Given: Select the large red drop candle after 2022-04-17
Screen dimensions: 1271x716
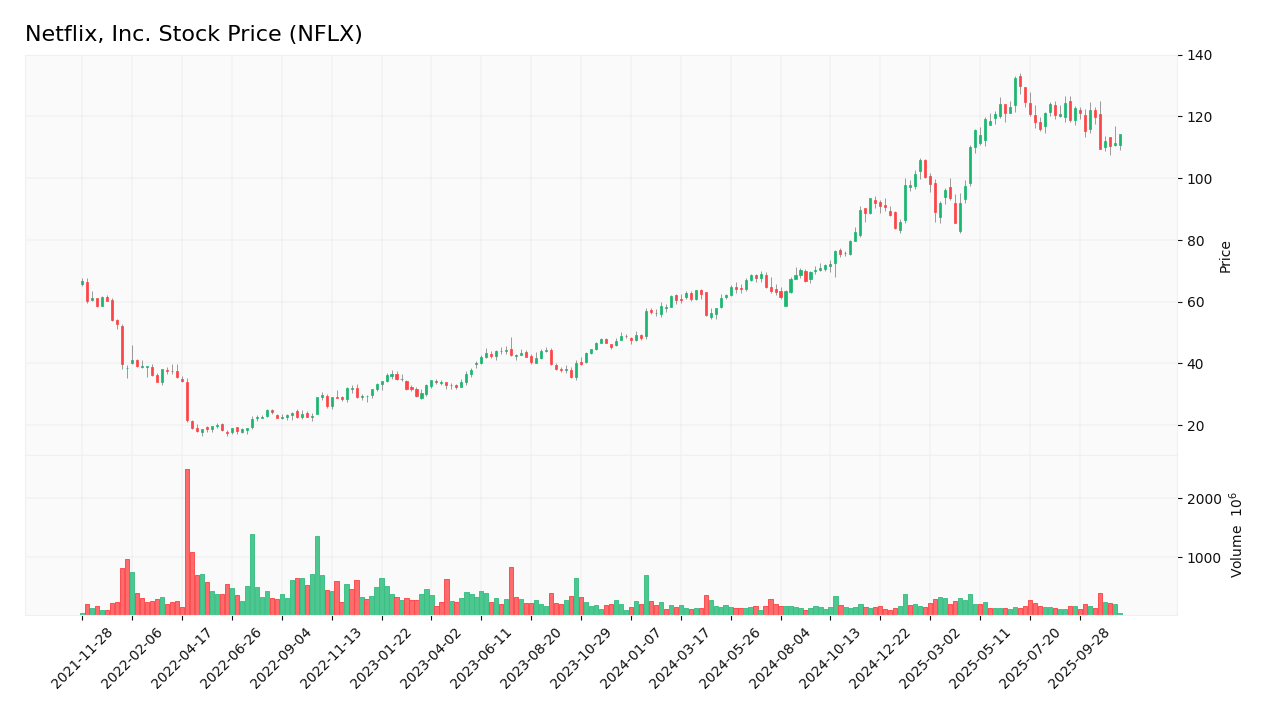Looking at the screenshot, I should (188, 398).
